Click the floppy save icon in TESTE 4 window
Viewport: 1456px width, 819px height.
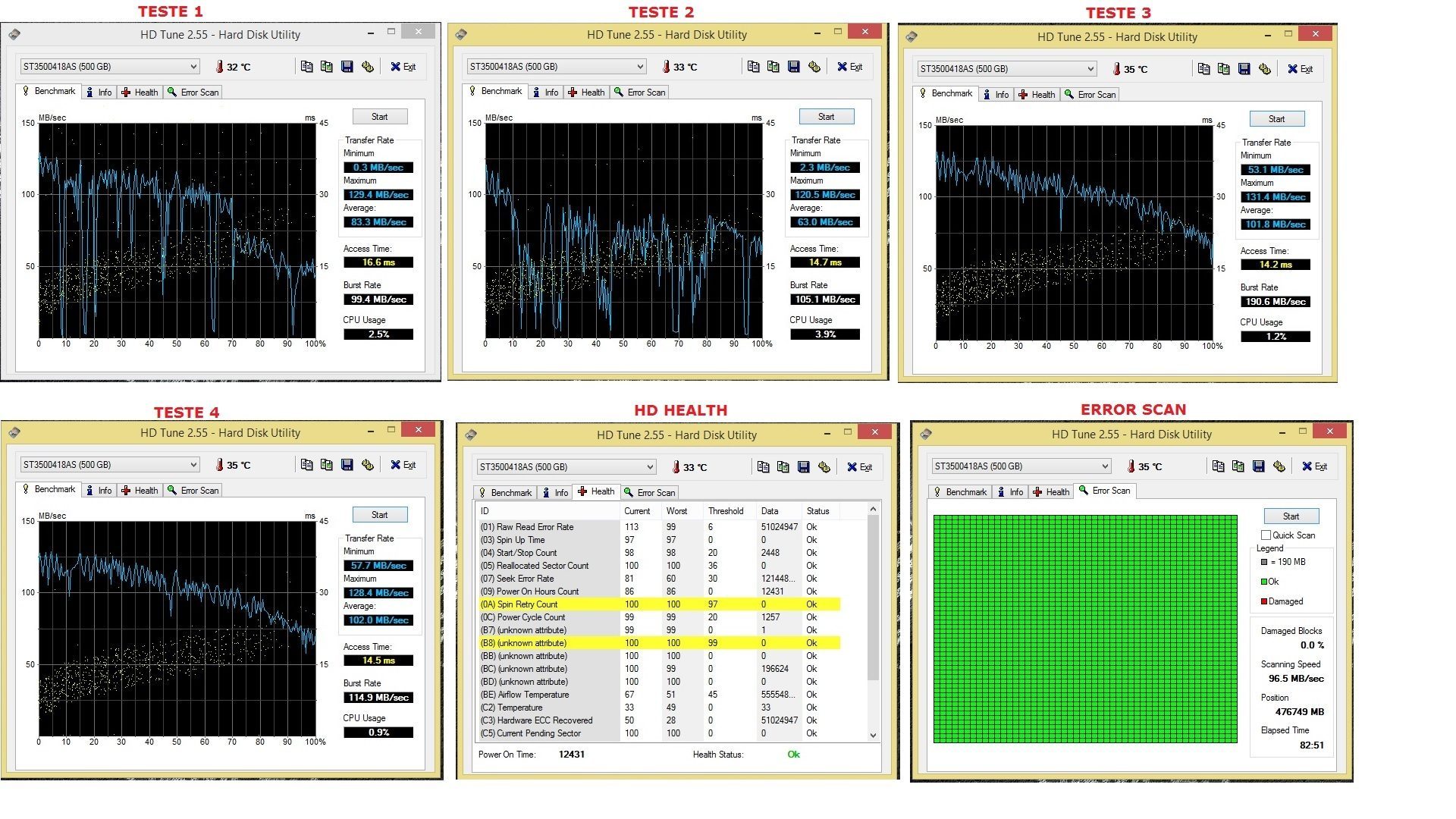pyautogui.click(x=347, y=465)
